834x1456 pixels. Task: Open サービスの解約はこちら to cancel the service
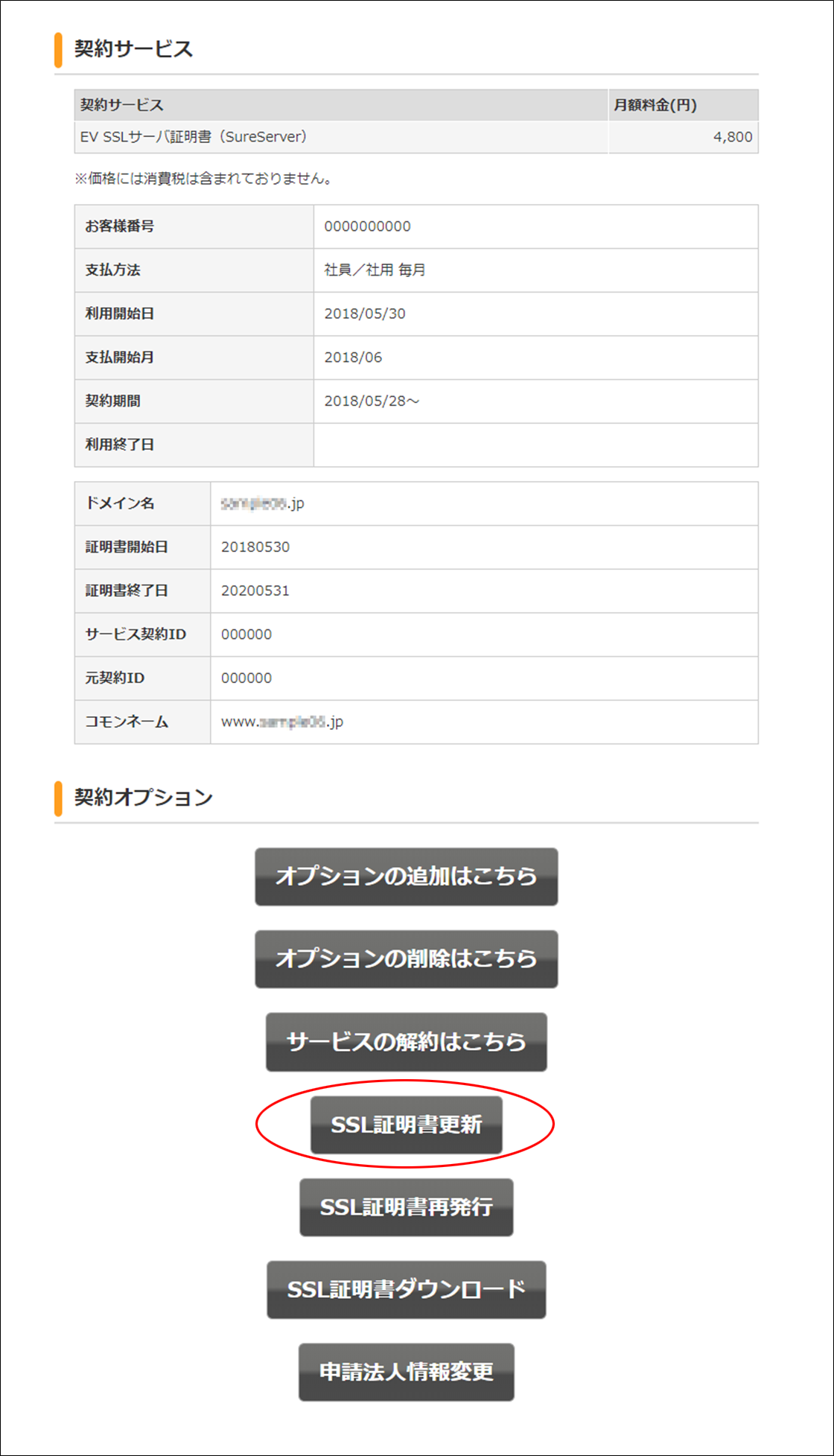coord(406,1041)
